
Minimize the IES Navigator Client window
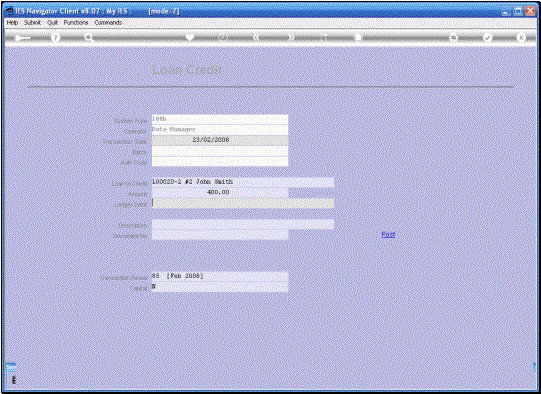[x=506, y=11]
